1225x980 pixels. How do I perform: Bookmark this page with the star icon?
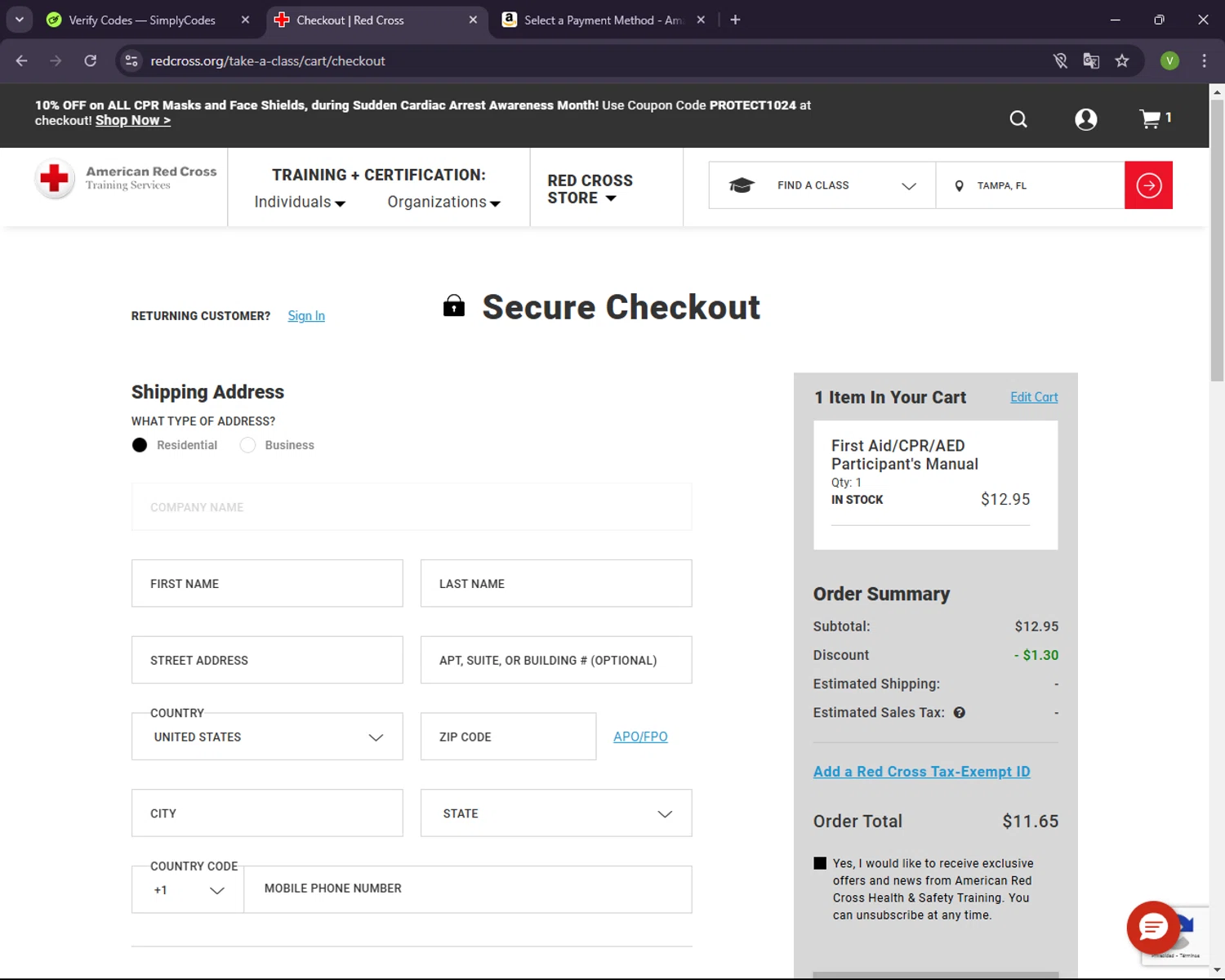pyautogui.click(x=1122, y=60)
